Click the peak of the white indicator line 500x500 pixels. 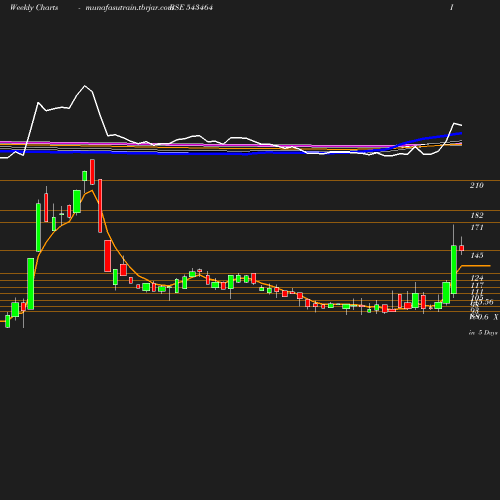[x=84, y=86]
